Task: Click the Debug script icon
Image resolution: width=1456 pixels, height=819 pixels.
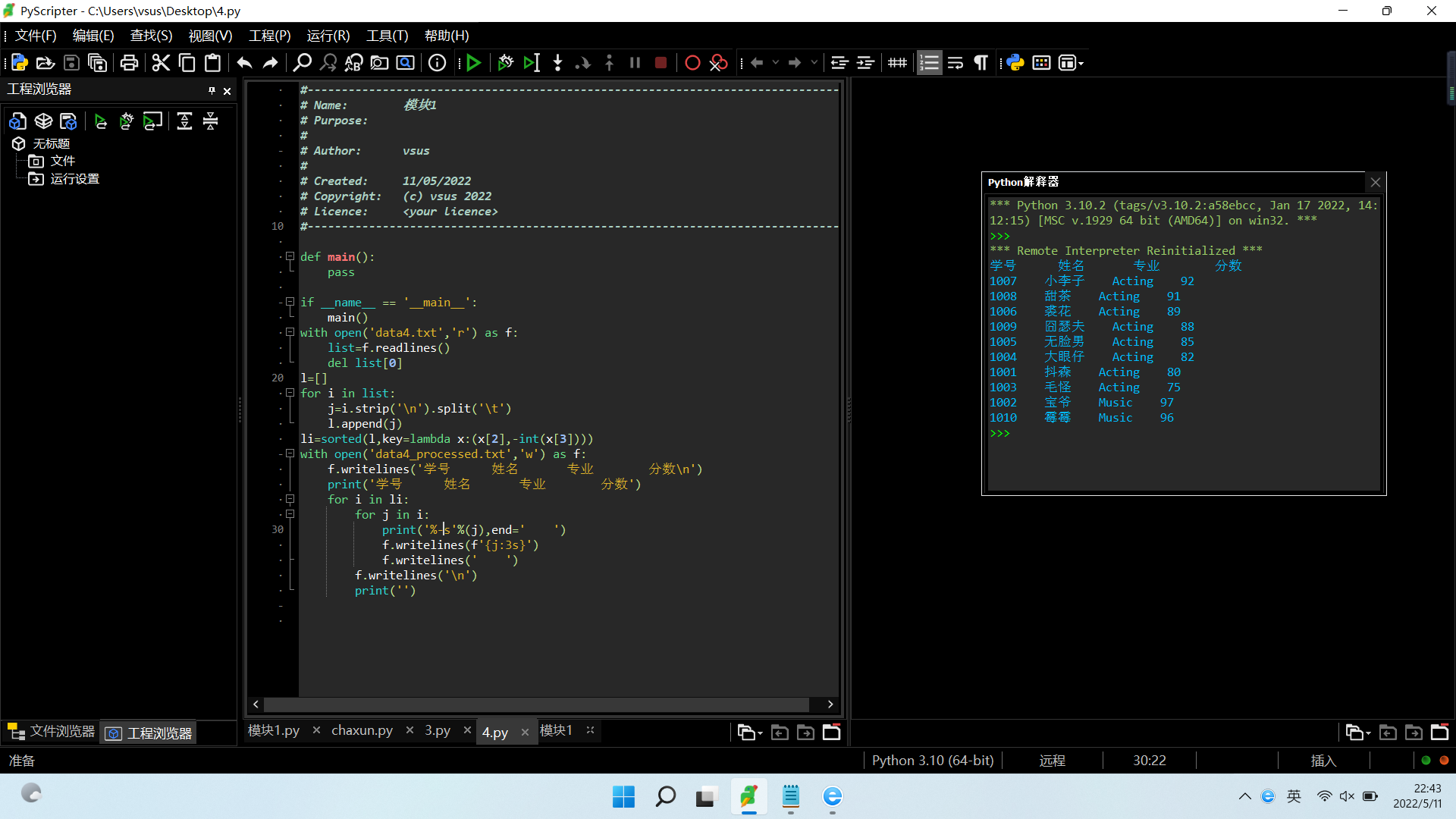Action: [506, 63]
